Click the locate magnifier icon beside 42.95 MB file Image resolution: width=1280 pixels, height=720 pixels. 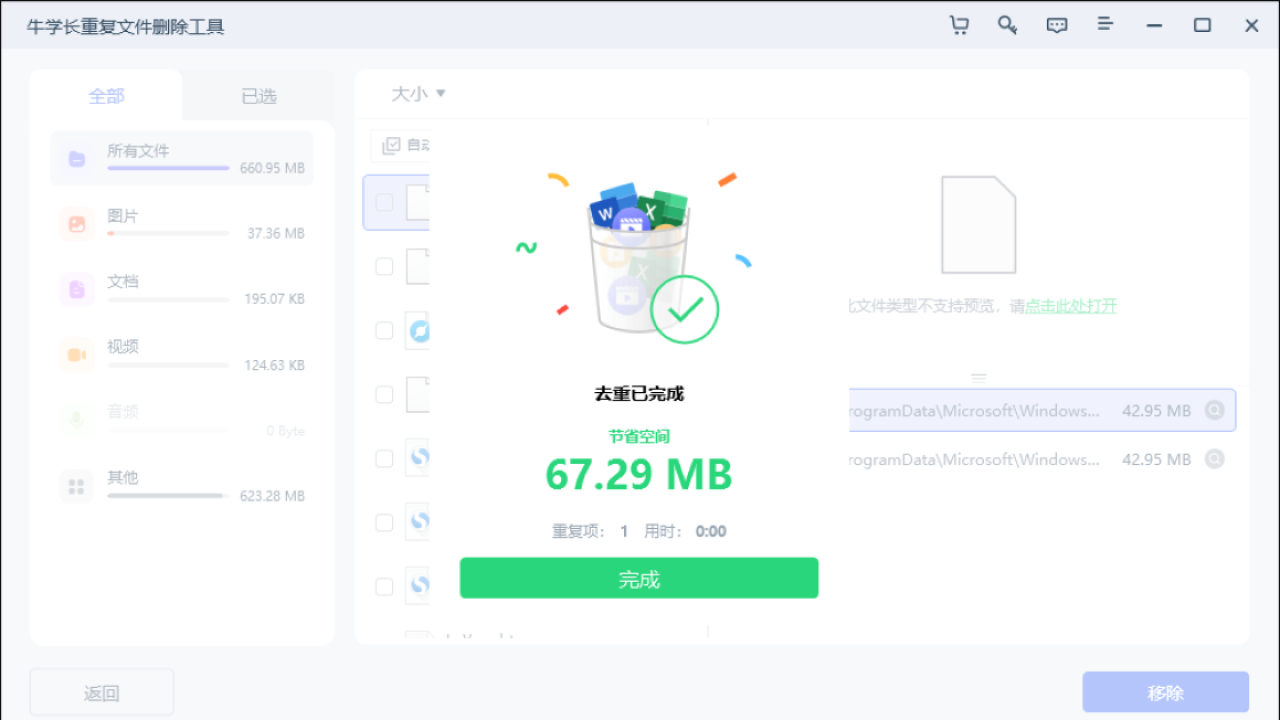(1214, 410)
